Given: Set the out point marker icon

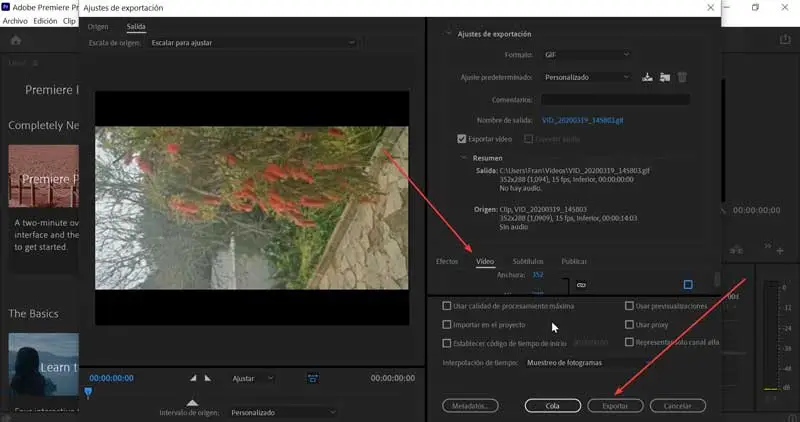Looking at the screenshot, I should [x=208, y=378].
